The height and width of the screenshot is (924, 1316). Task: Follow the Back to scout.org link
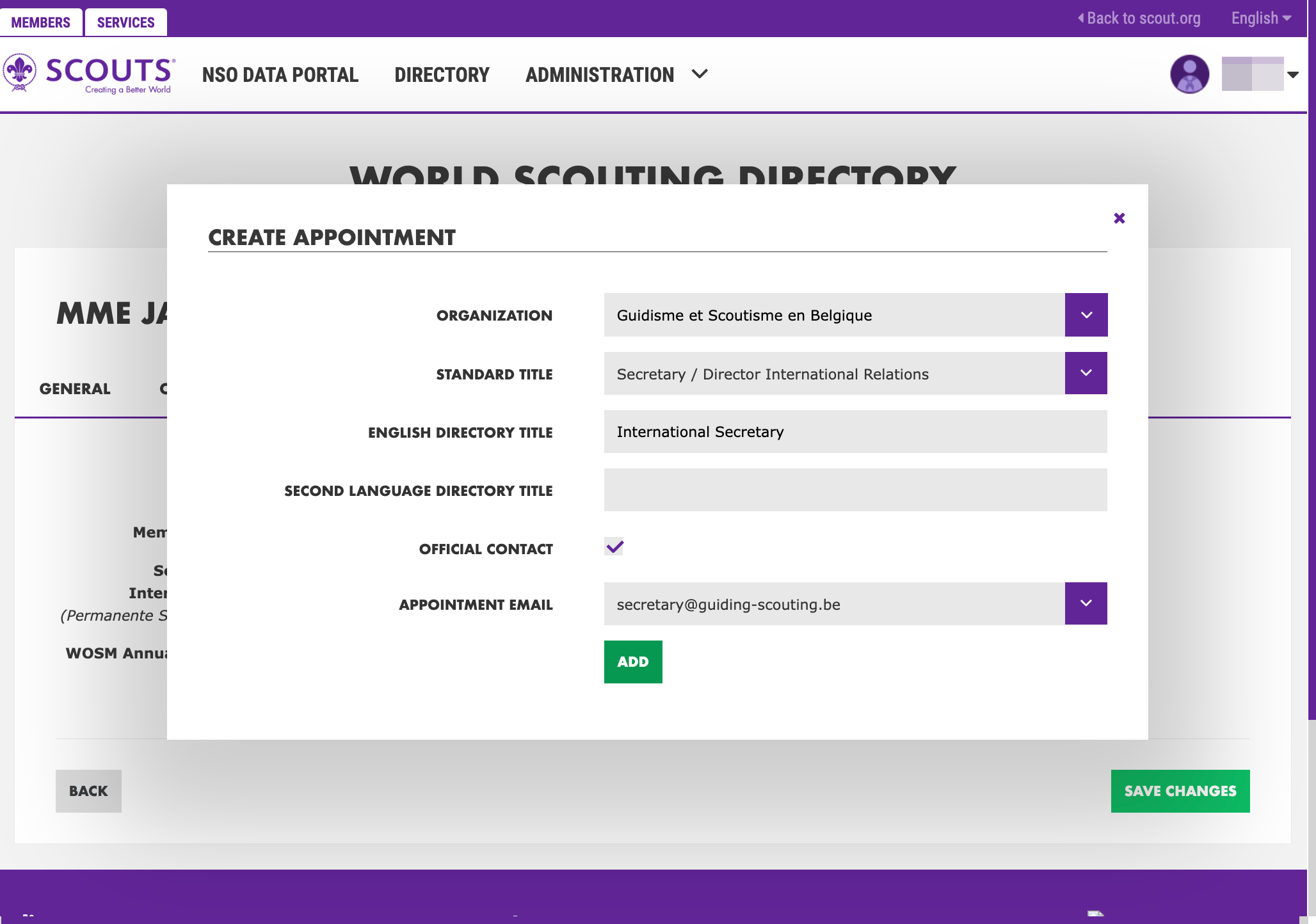[1139, 18]
